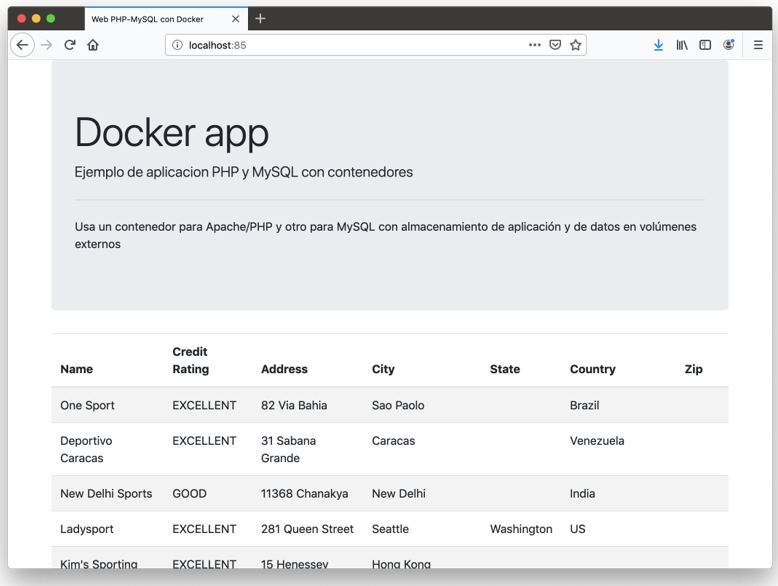Click the Docker app heading
This screenshot has width=778, height=586.
[172, 133]
